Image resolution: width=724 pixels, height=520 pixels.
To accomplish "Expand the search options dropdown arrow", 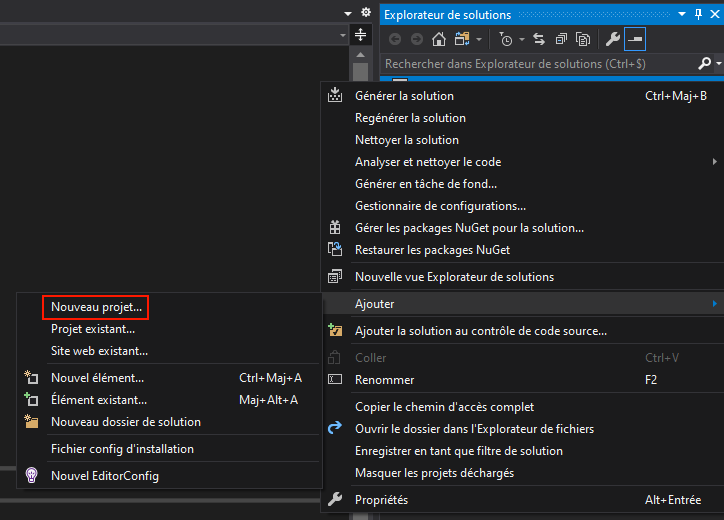I will (x=718, y=63).
